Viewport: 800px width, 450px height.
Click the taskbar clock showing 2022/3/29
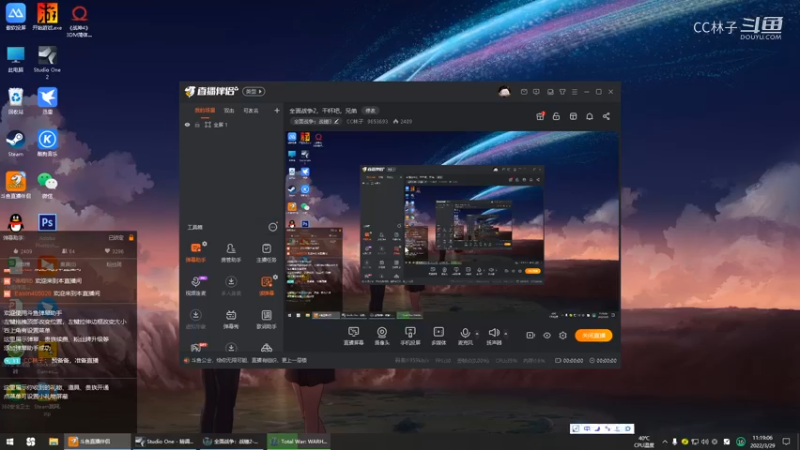click(762, 441)
